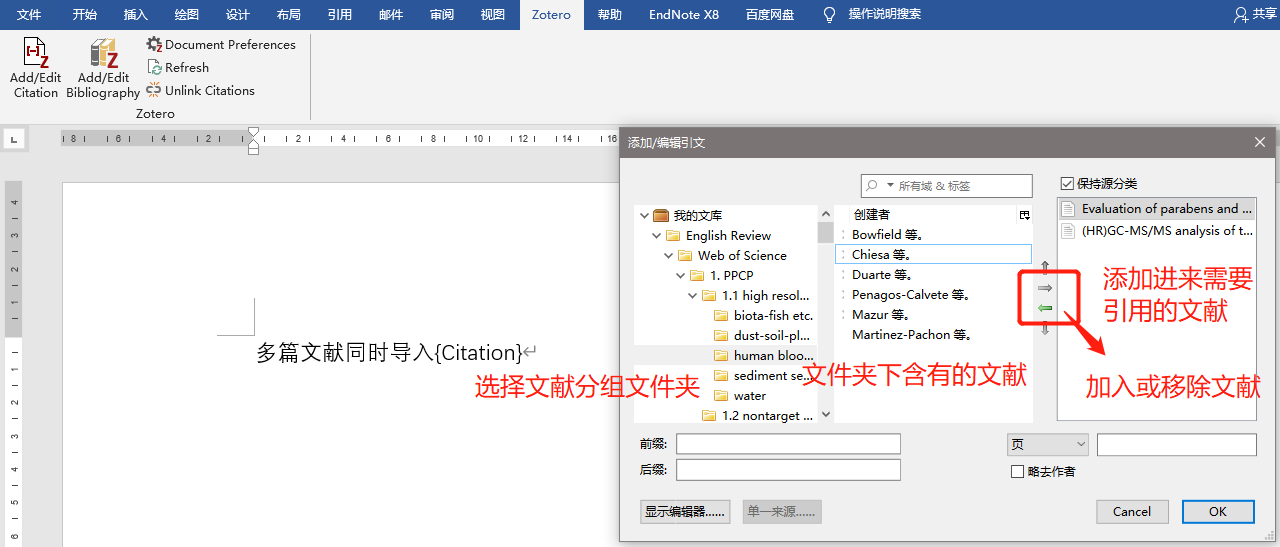1280x547 pixels.
Task: Select the Penagos-Calvete 等。 reference
Action: [933, 295]
